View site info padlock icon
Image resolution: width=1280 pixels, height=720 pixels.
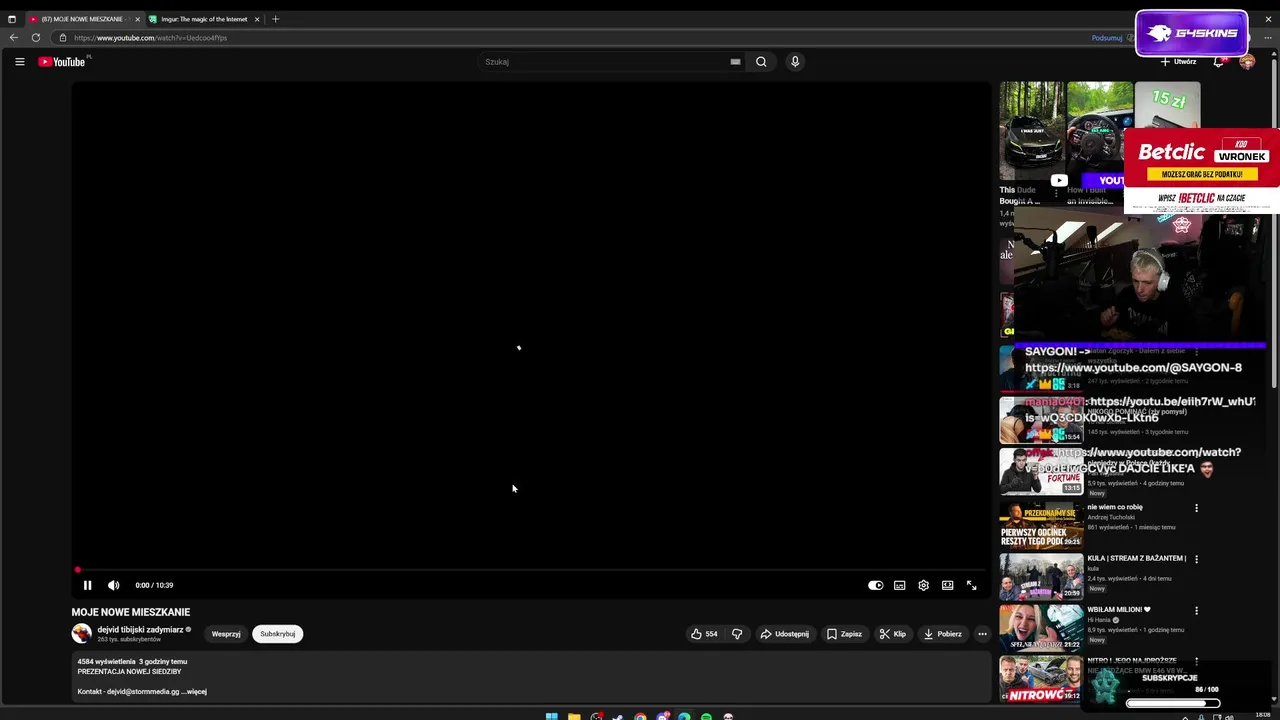[63, 38]
